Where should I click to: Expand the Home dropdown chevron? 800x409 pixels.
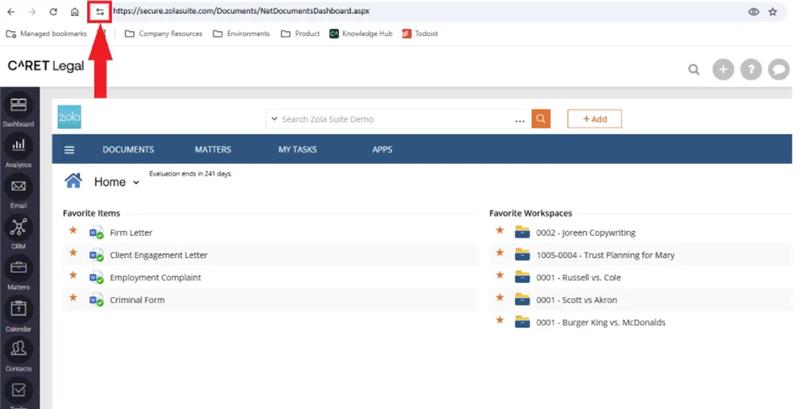tap(136, 183)
